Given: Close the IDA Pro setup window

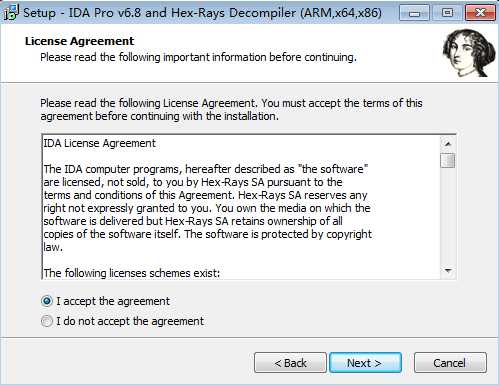Looking at the screenshot, I should [x=480, y=13].
